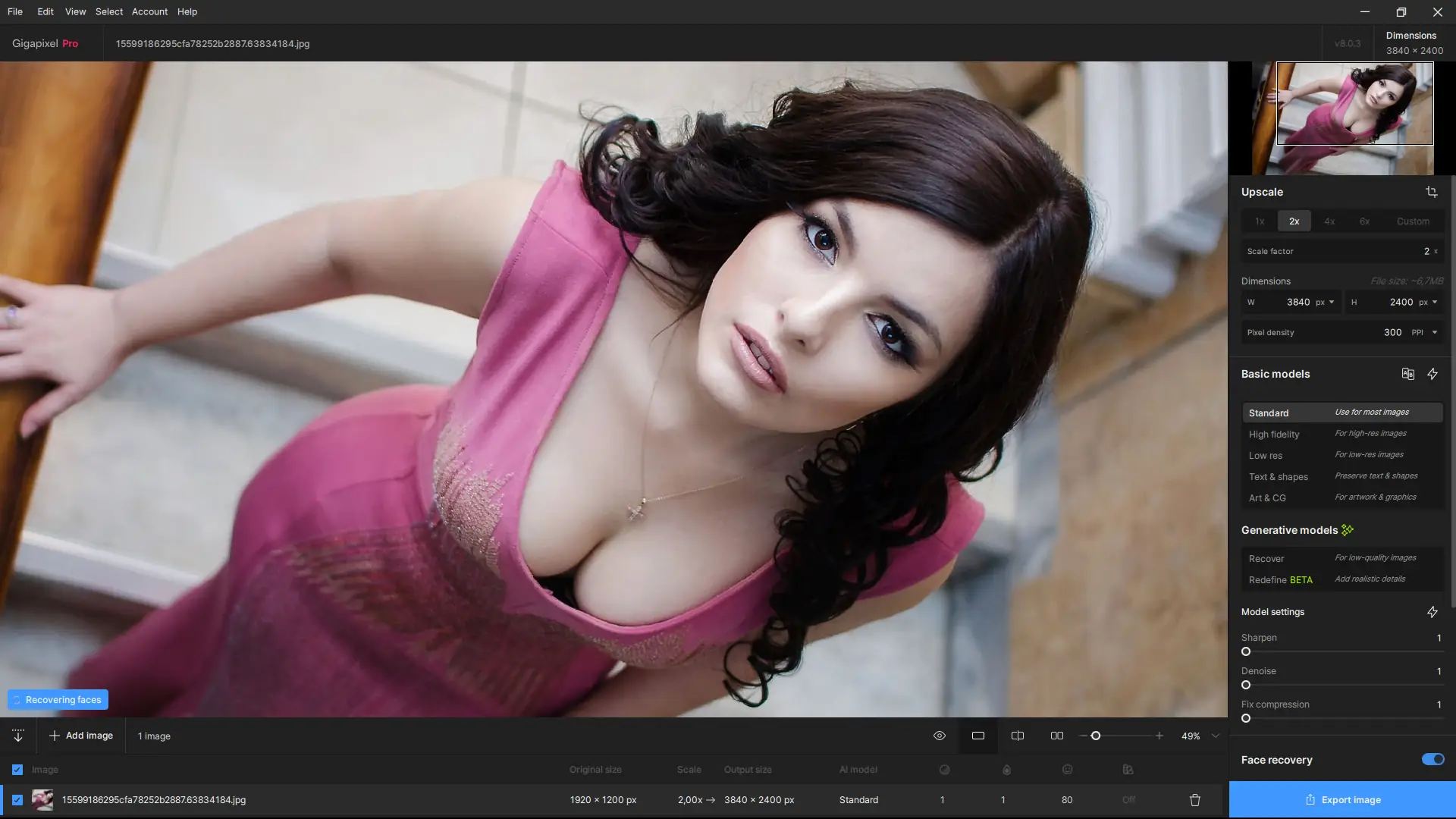Image resolution: width=1456 pixels, height=819 pixels.
Task: Click the crop icon beside Upscale
Action: (x=1431, y=192)
